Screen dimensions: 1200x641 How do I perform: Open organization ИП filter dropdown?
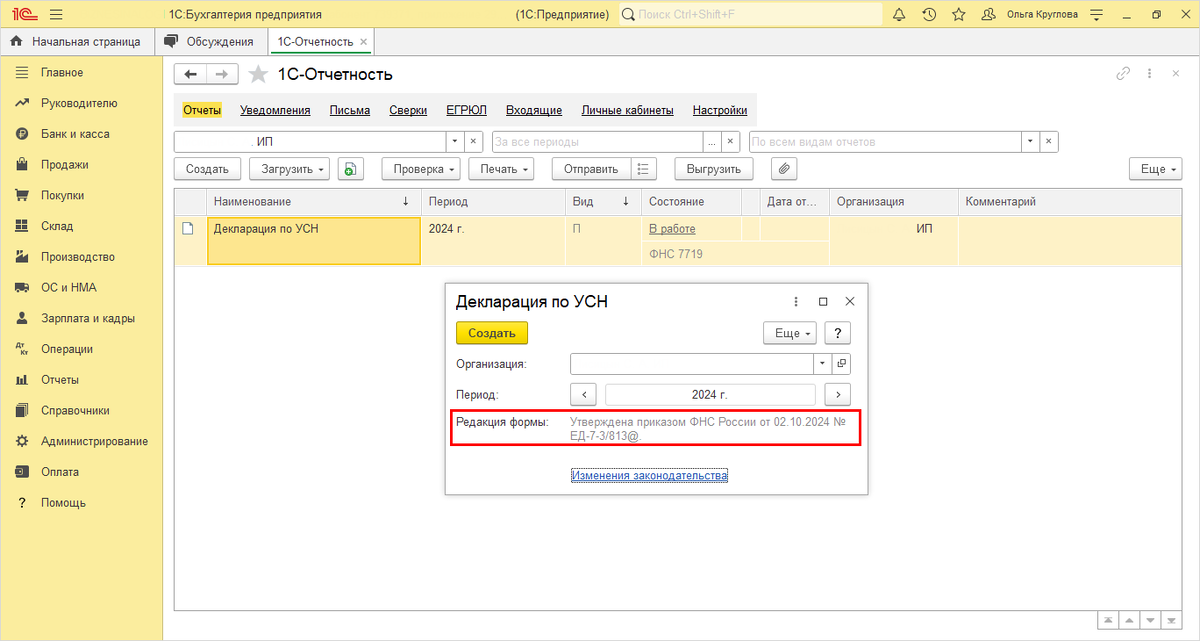[x=455, y=142]
